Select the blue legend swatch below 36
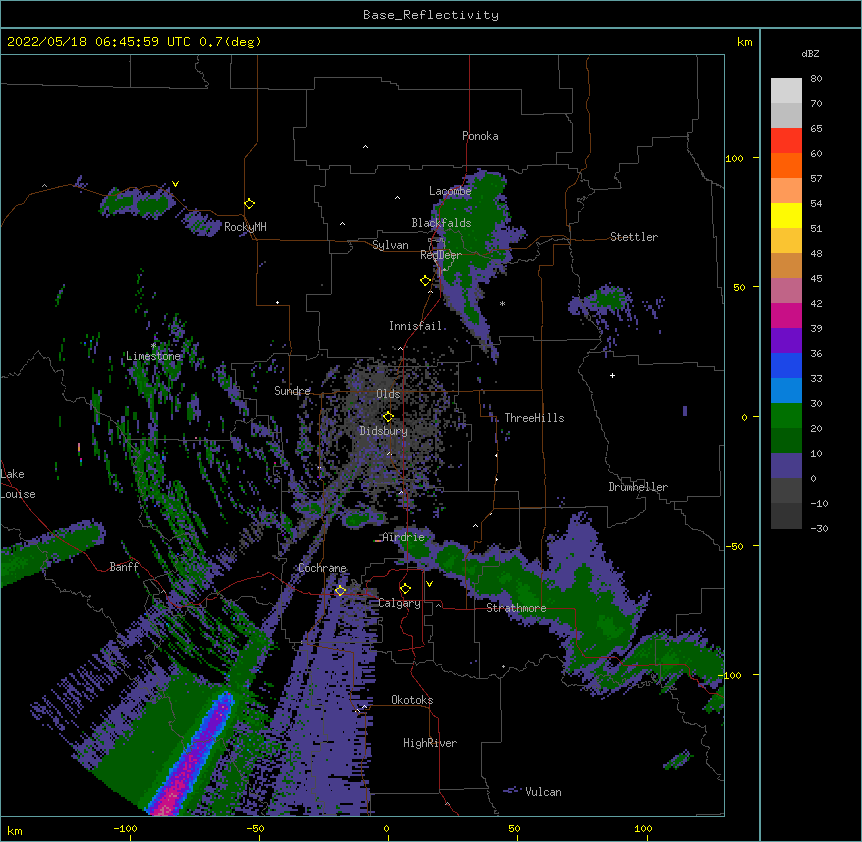Screen dimensions: 862x842 [786, 365]
